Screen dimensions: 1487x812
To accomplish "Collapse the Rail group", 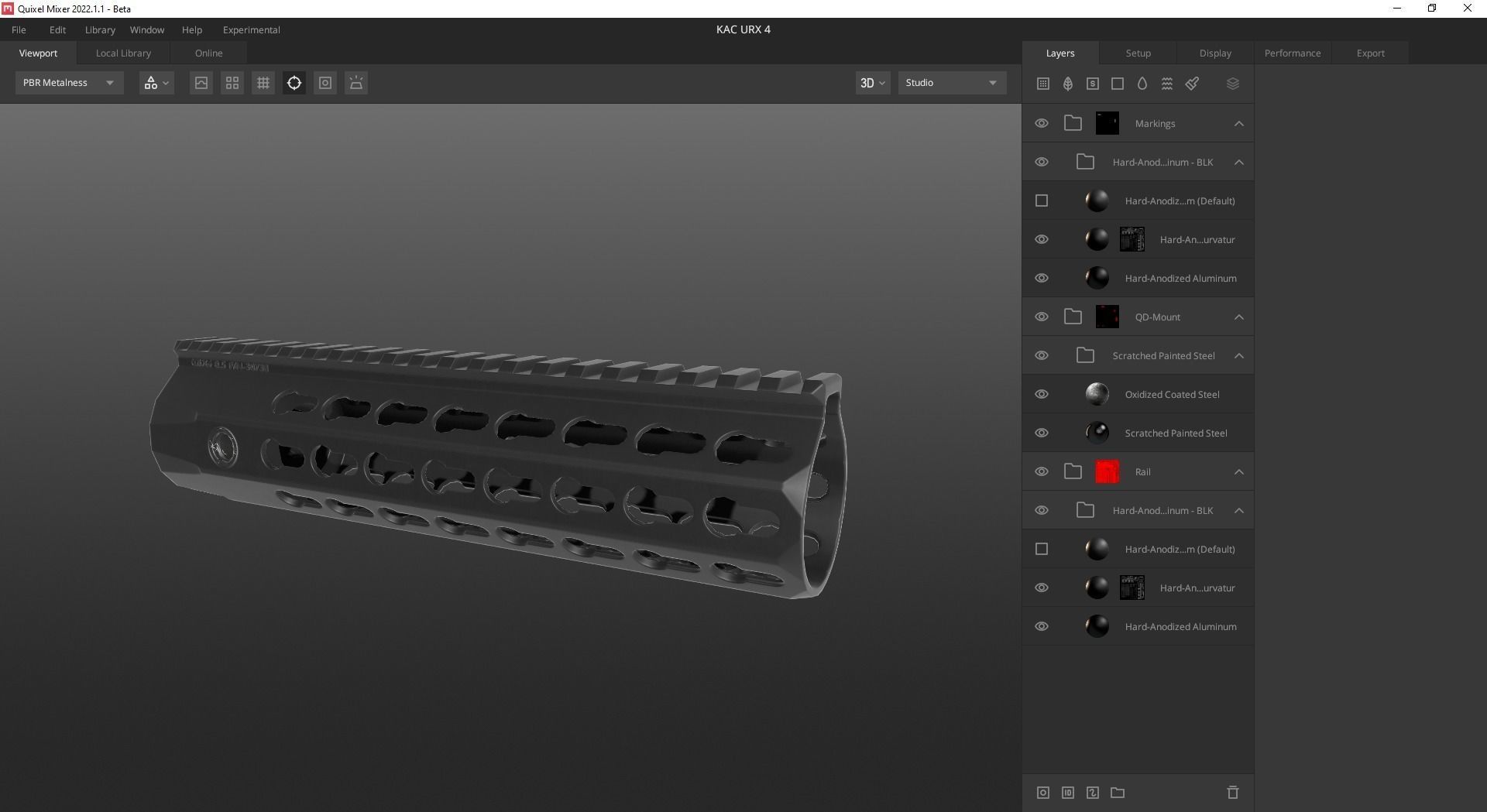I will [1239, 472].
